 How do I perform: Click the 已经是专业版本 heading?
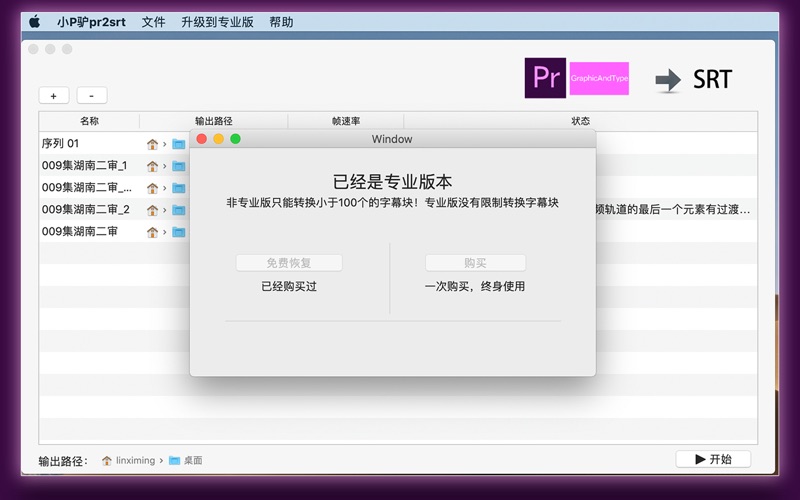(x=392, y=182)
